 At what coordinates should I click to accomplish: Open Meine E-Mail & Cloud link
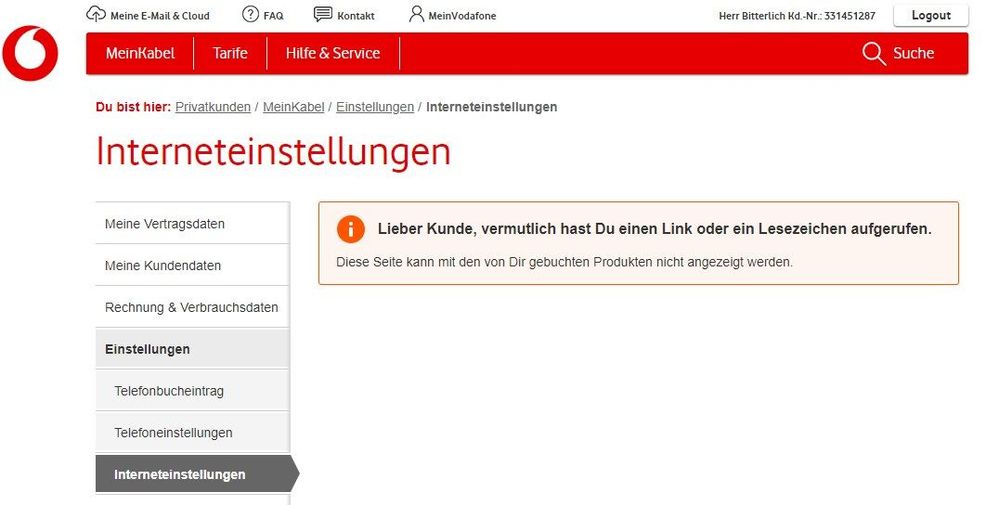point(160,16)
